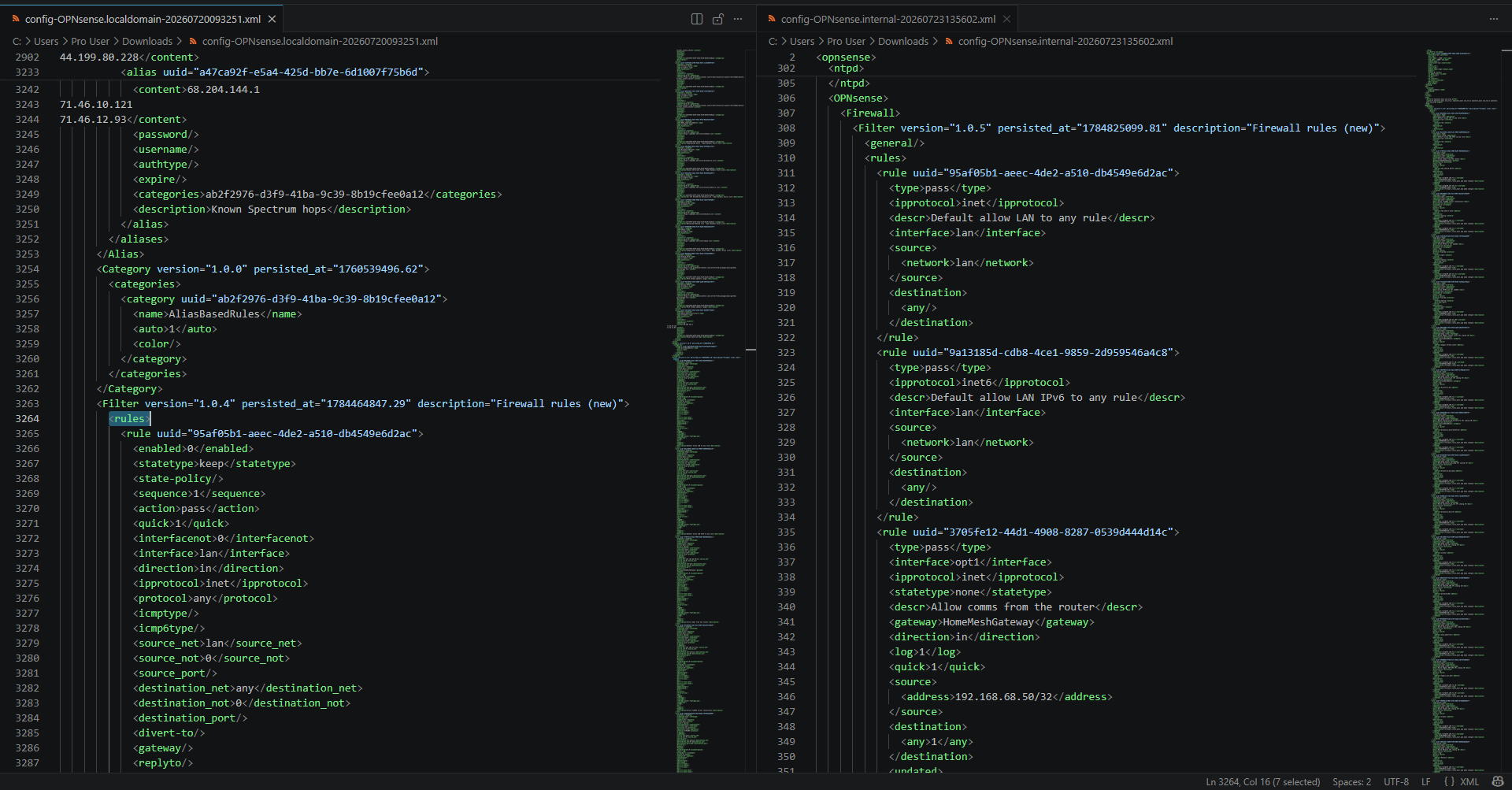Open Pro User breadcrumb in right editor
This screenshot has width=1512, height=790.
846,42
